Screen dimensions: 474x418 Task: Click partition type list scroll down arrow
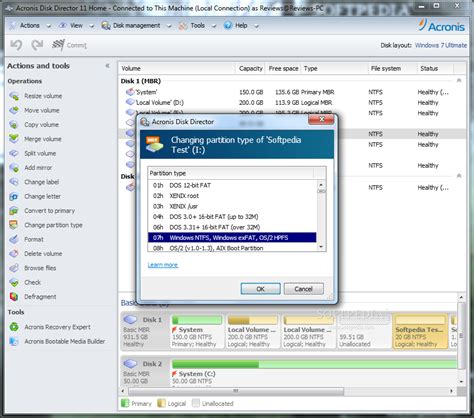(x=321, y=247)
